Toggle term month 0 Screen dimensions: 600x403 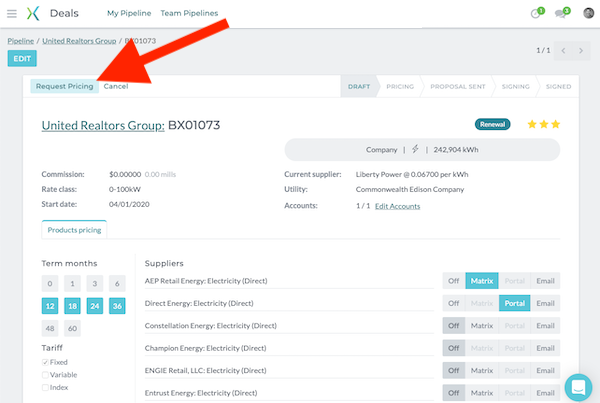(x=50, y=284)
